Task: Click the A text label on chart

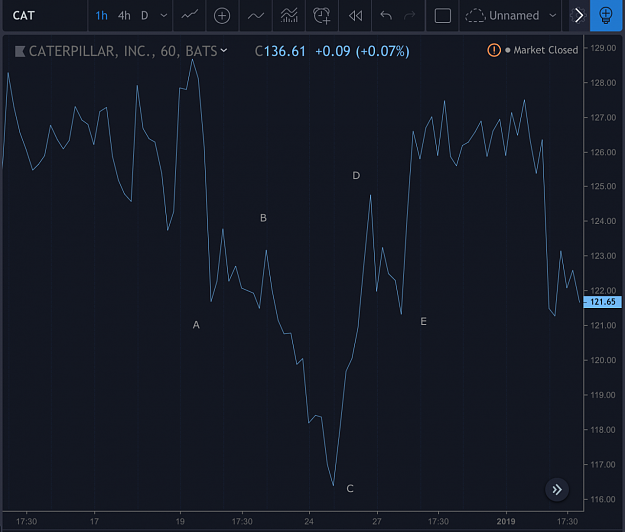Action: 196,325
